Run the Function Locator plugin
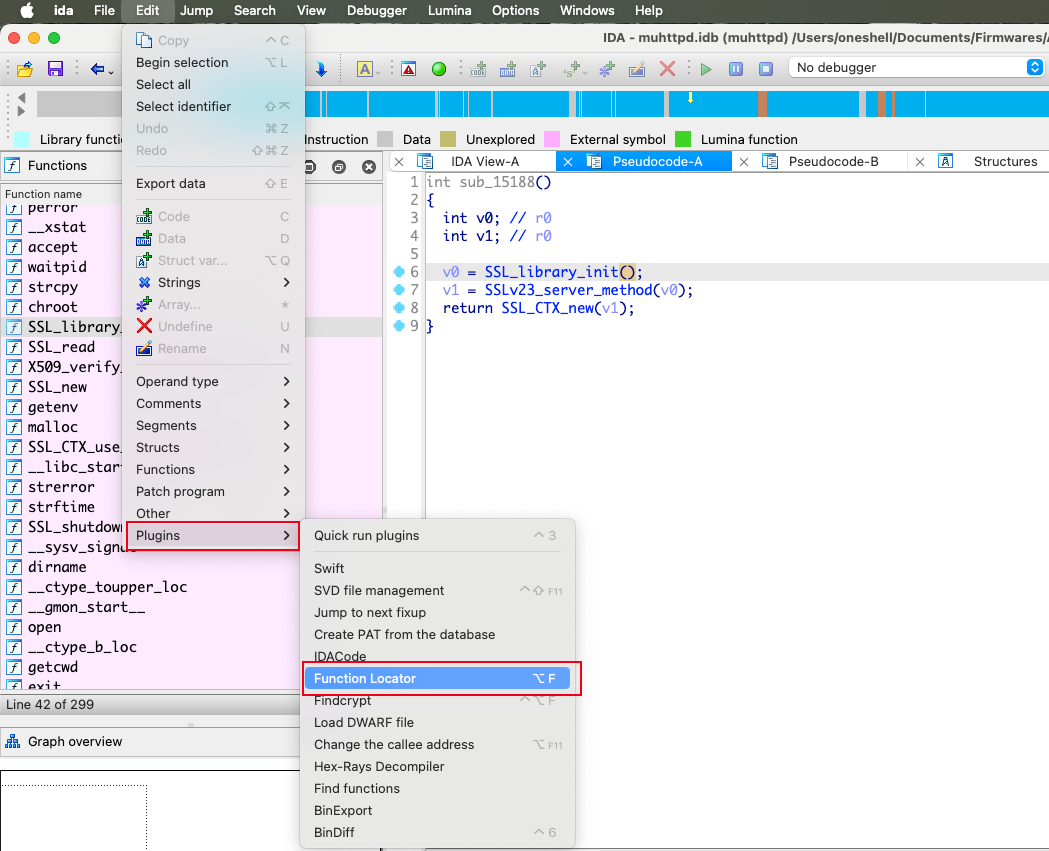The height and width of the screenshot is (851, 1049). (437, 678)
